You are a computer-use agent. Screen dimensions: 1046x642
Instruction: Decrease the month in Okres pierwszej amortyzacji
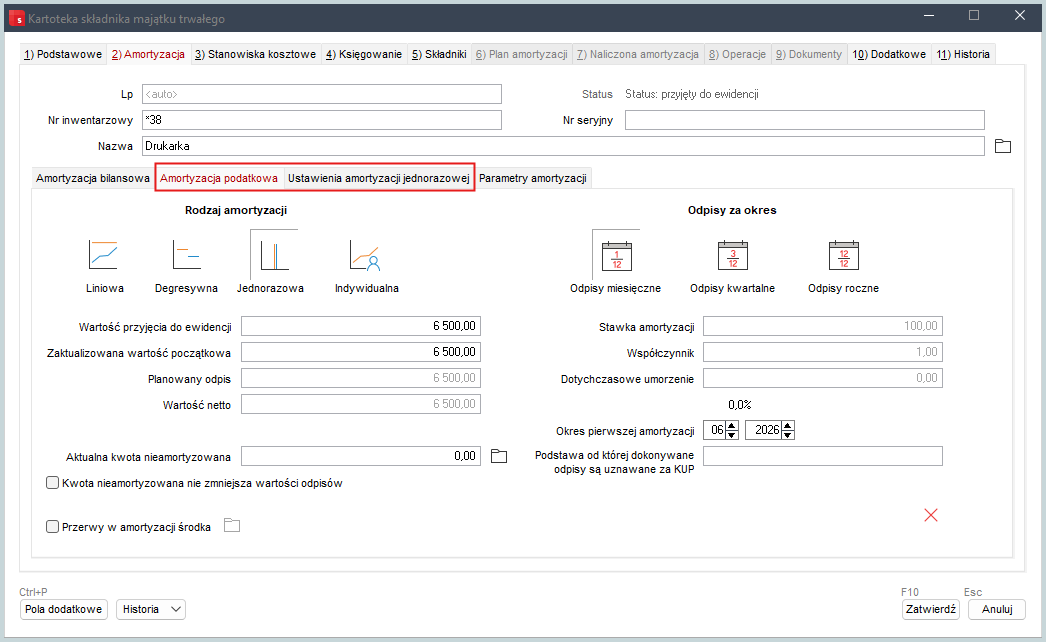[x=732, y=434]
